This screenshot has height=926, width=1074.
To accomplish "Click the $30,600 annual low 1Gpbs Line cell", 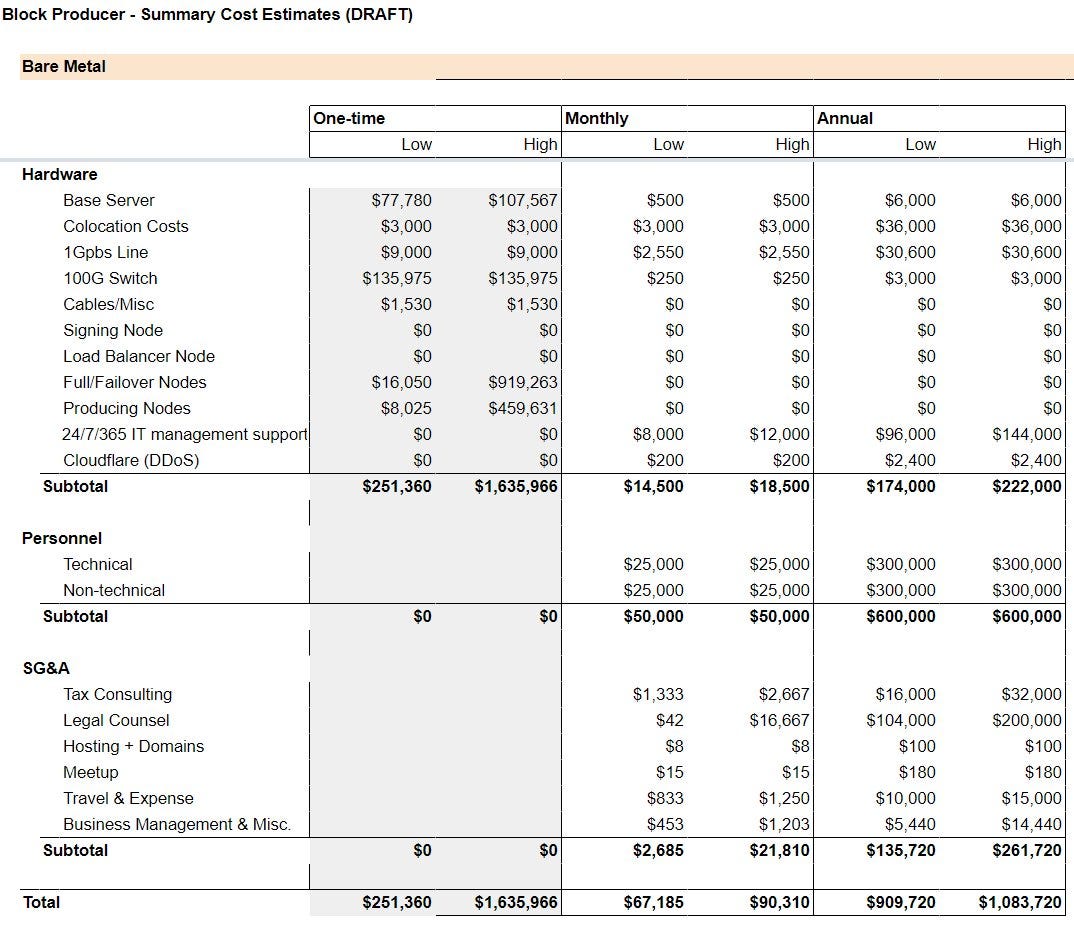I will 905,252.
